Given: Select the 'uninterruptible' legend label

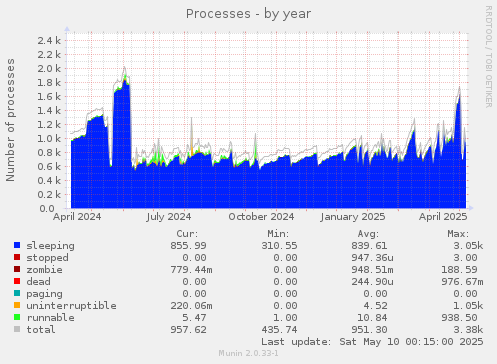Looking at the screenshot, I should (71, 306).
